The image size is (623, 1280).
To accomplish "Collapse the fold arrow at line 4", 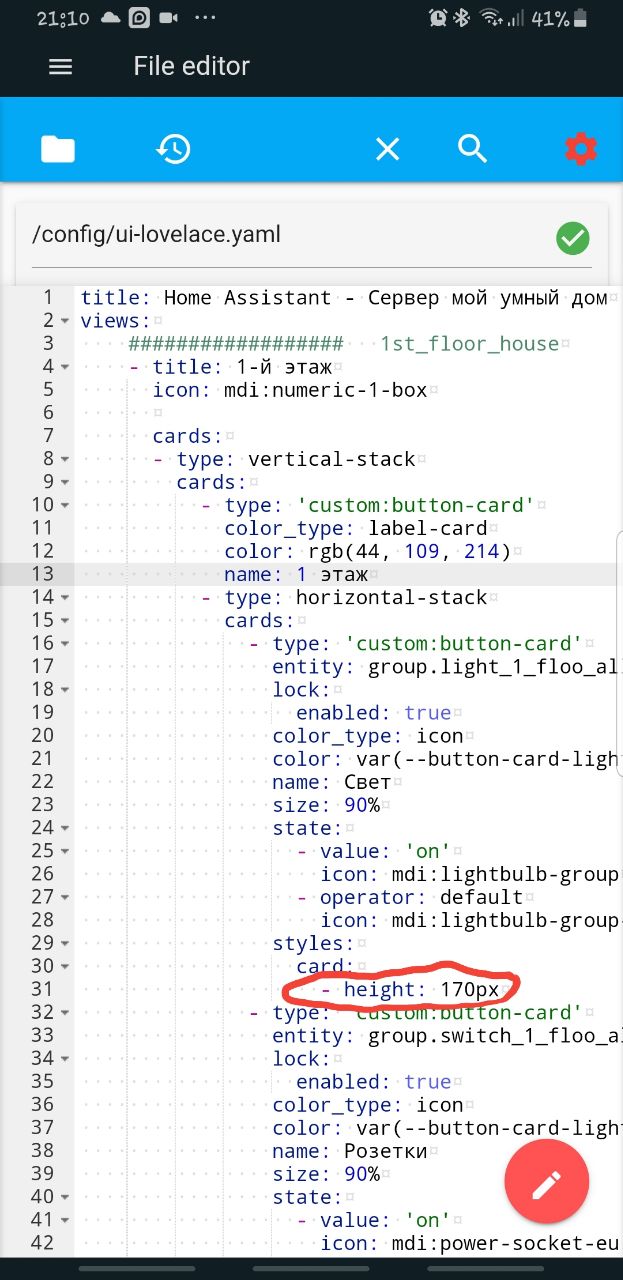I will pyautogui.click(x=65, y=367).
